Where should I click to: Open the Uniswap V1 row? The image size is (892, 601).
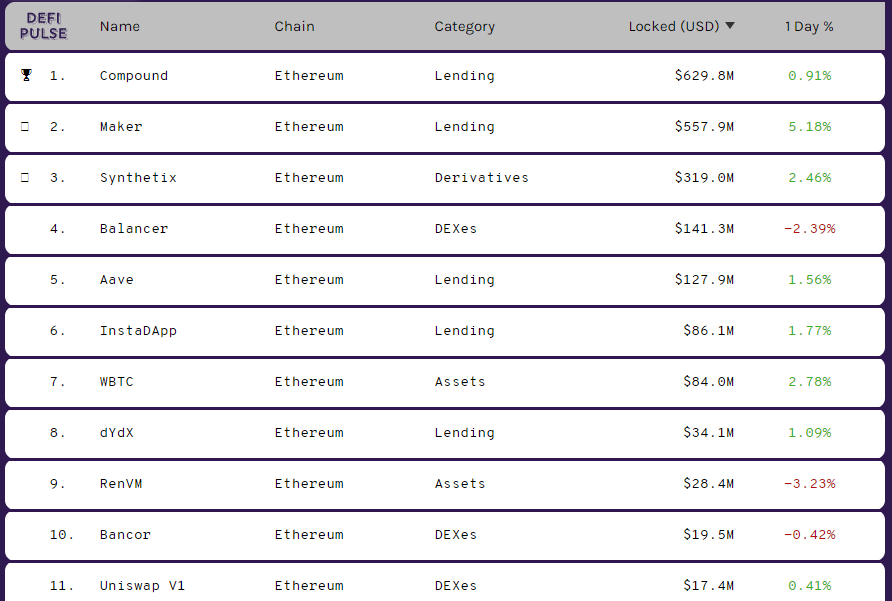(445, 582)
